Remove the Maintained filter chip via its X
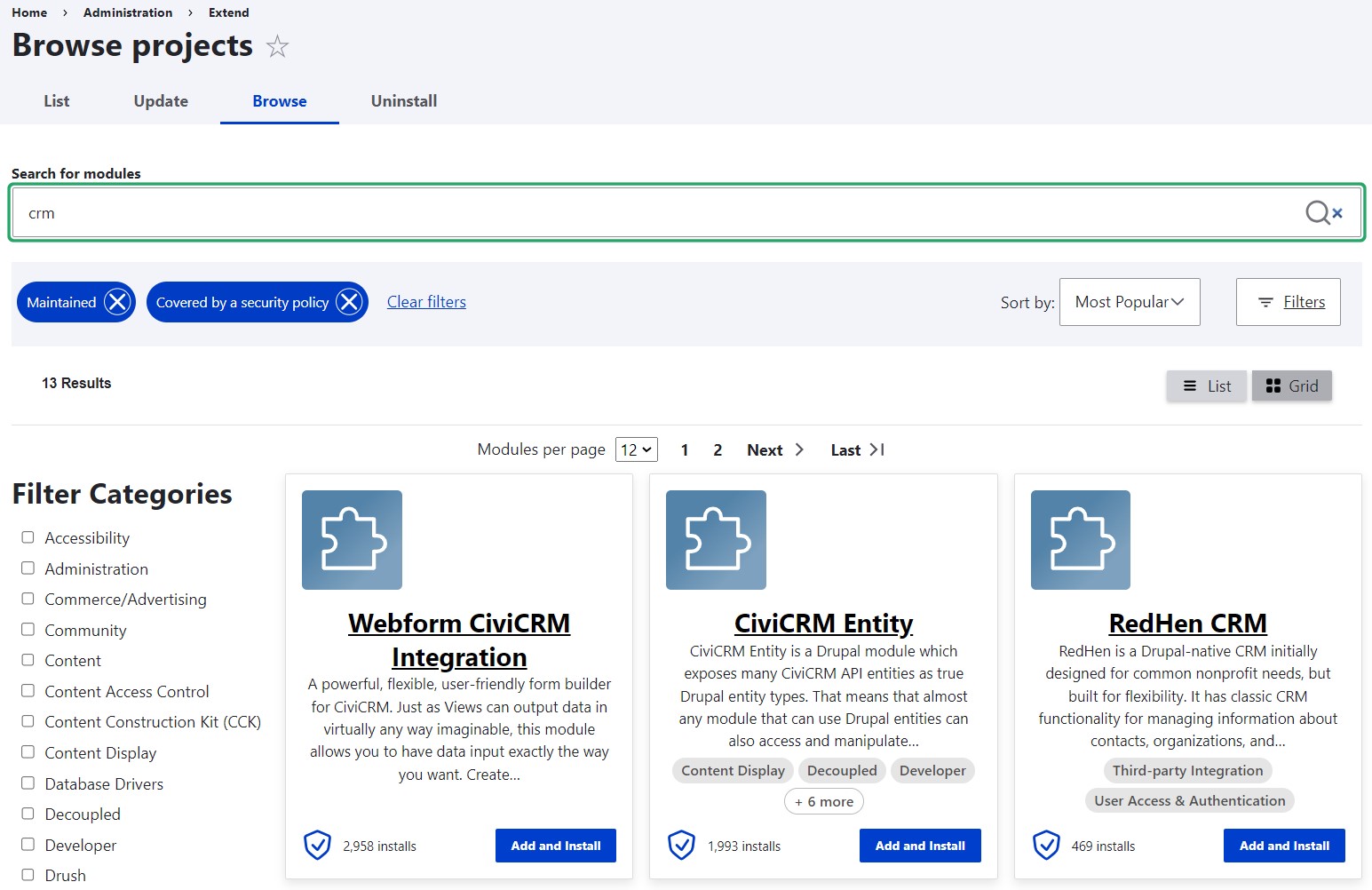 tap(116, 302)
